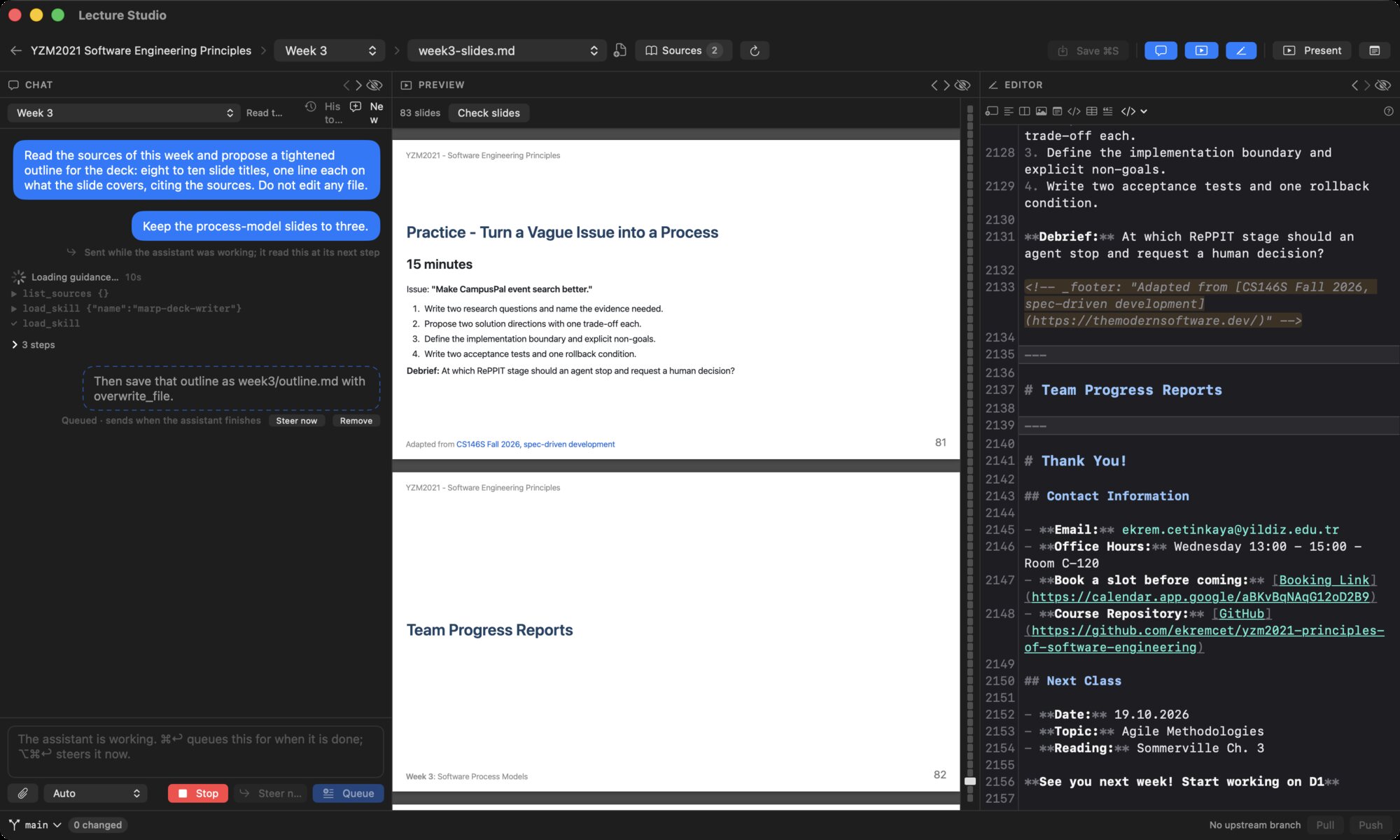Image resolution: width=1400 pixels, height=840 pixels.
Task: Insert a table via the editor toolbar
Action: coord(1091,111)
